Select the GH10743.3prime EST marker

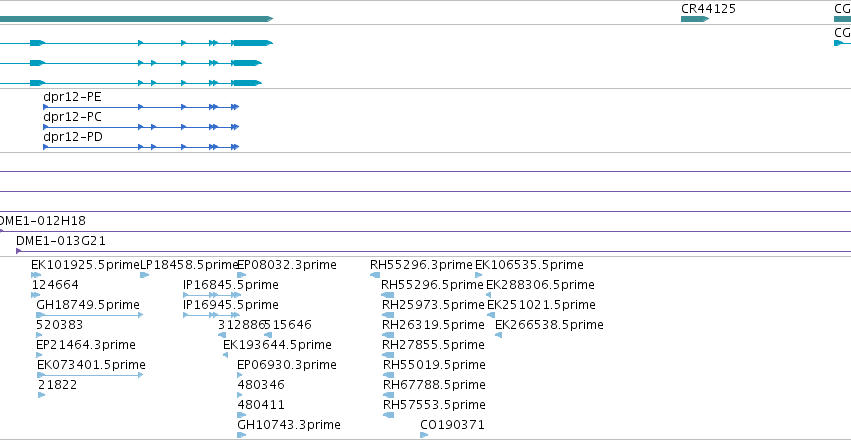[242, 435]
